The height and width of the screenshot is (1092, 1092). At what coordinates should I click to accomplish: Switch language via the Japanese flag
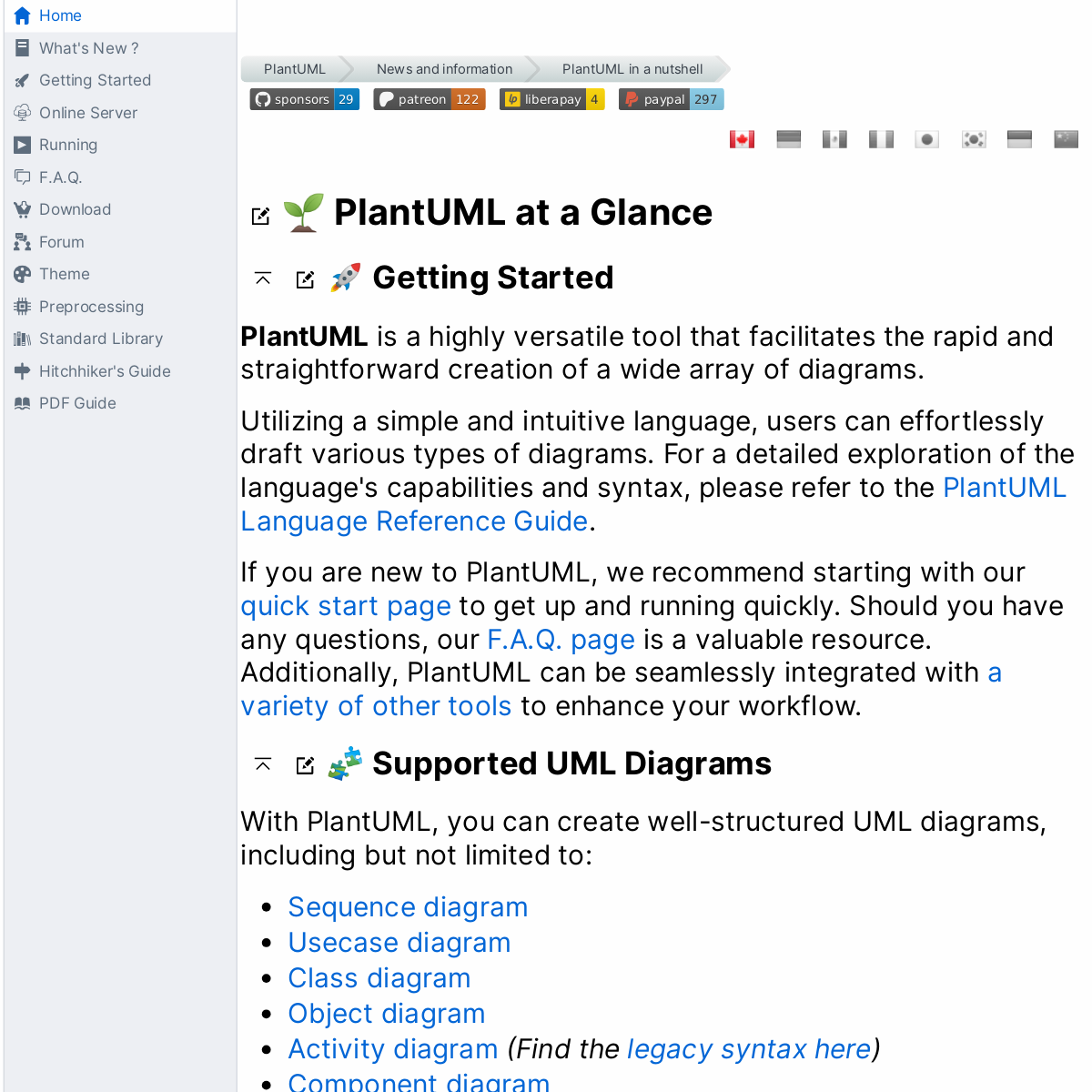point(926,139)
